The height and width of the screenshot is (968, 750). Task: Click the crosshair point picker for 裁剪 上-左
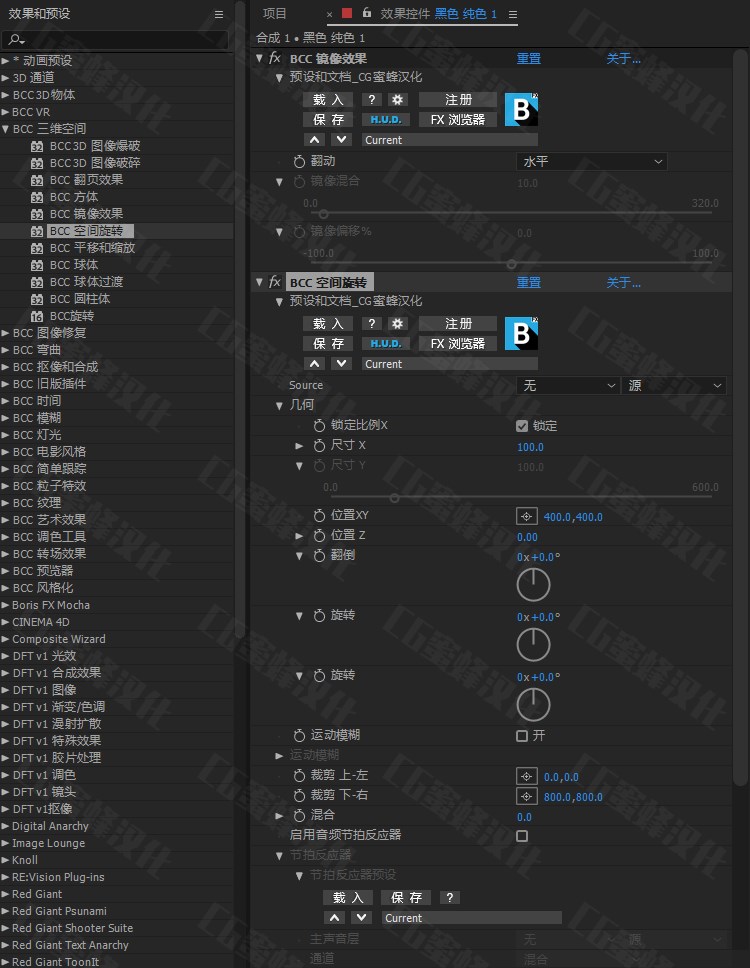point(527,777)
